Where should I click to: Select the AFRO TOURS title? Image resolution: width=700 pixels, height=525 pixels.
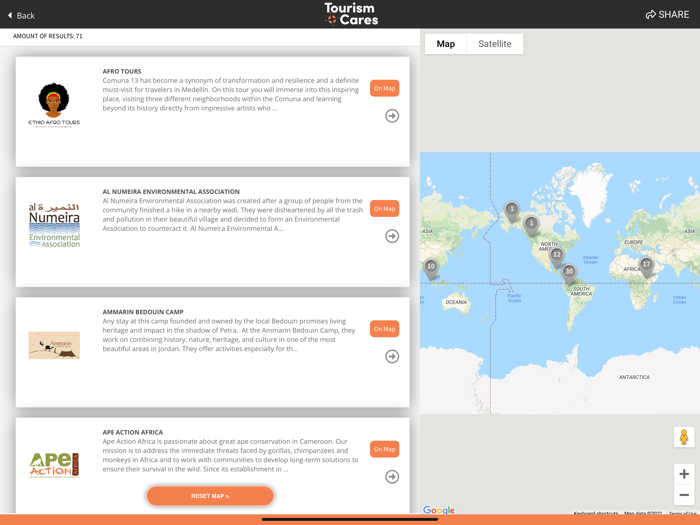pos(122,71)
